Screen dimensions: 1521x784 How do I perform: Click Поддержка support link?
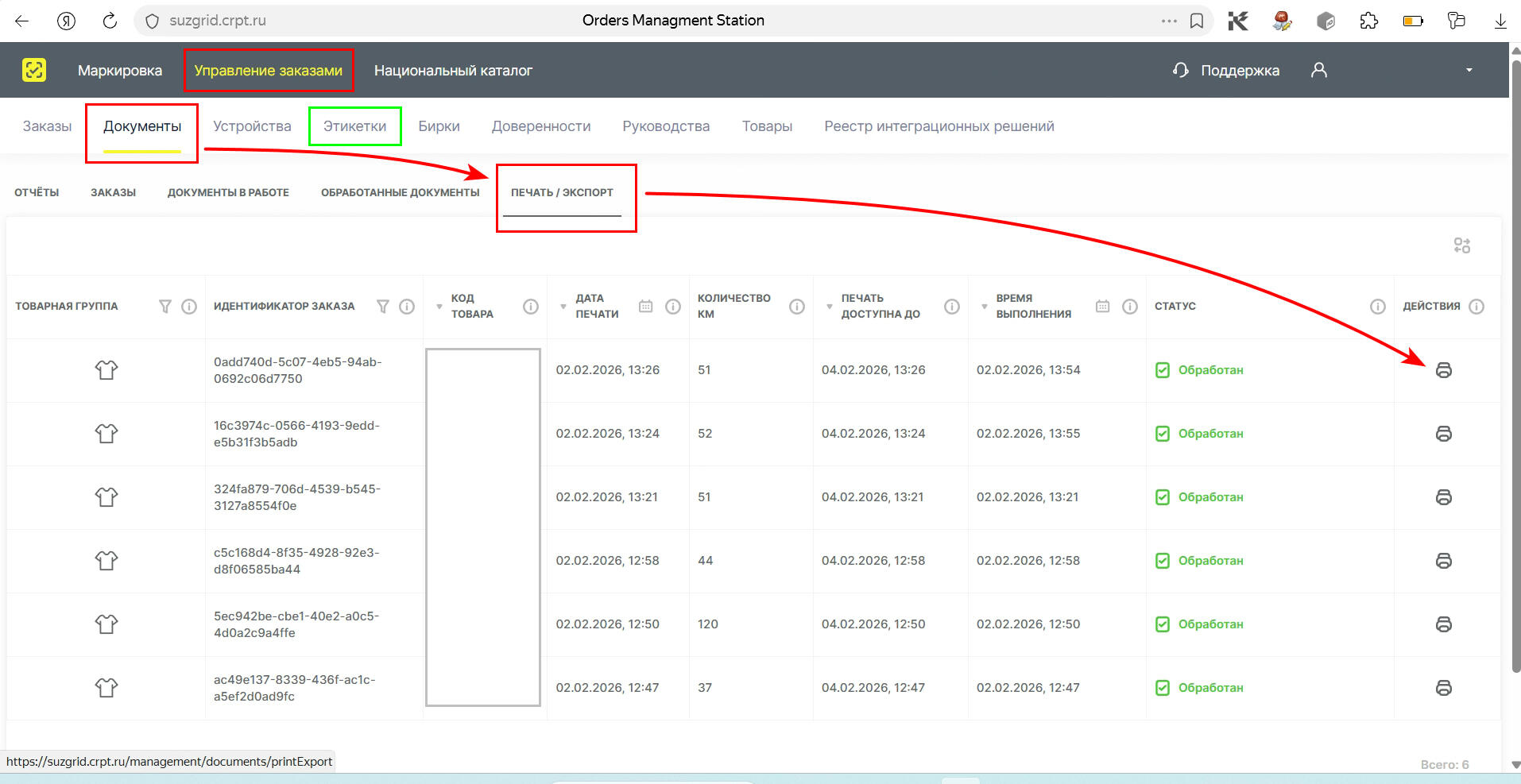(x=1226, y=71)
